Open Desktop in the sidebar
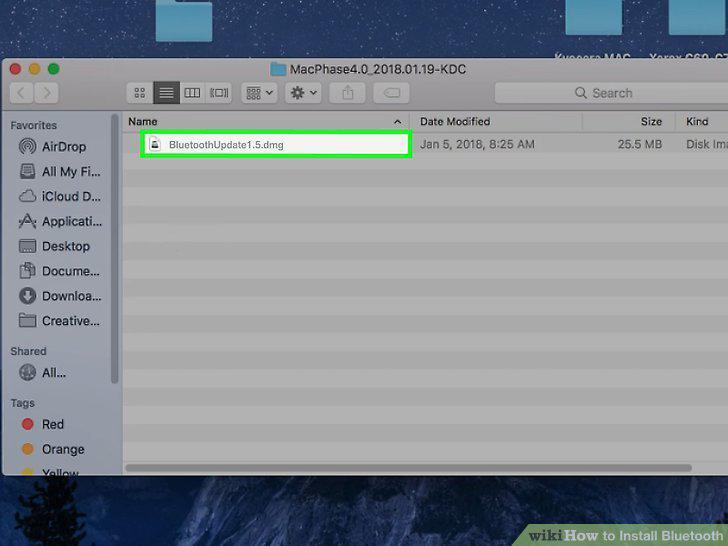Screen dimensions: 728x546 tap(54, 246)
